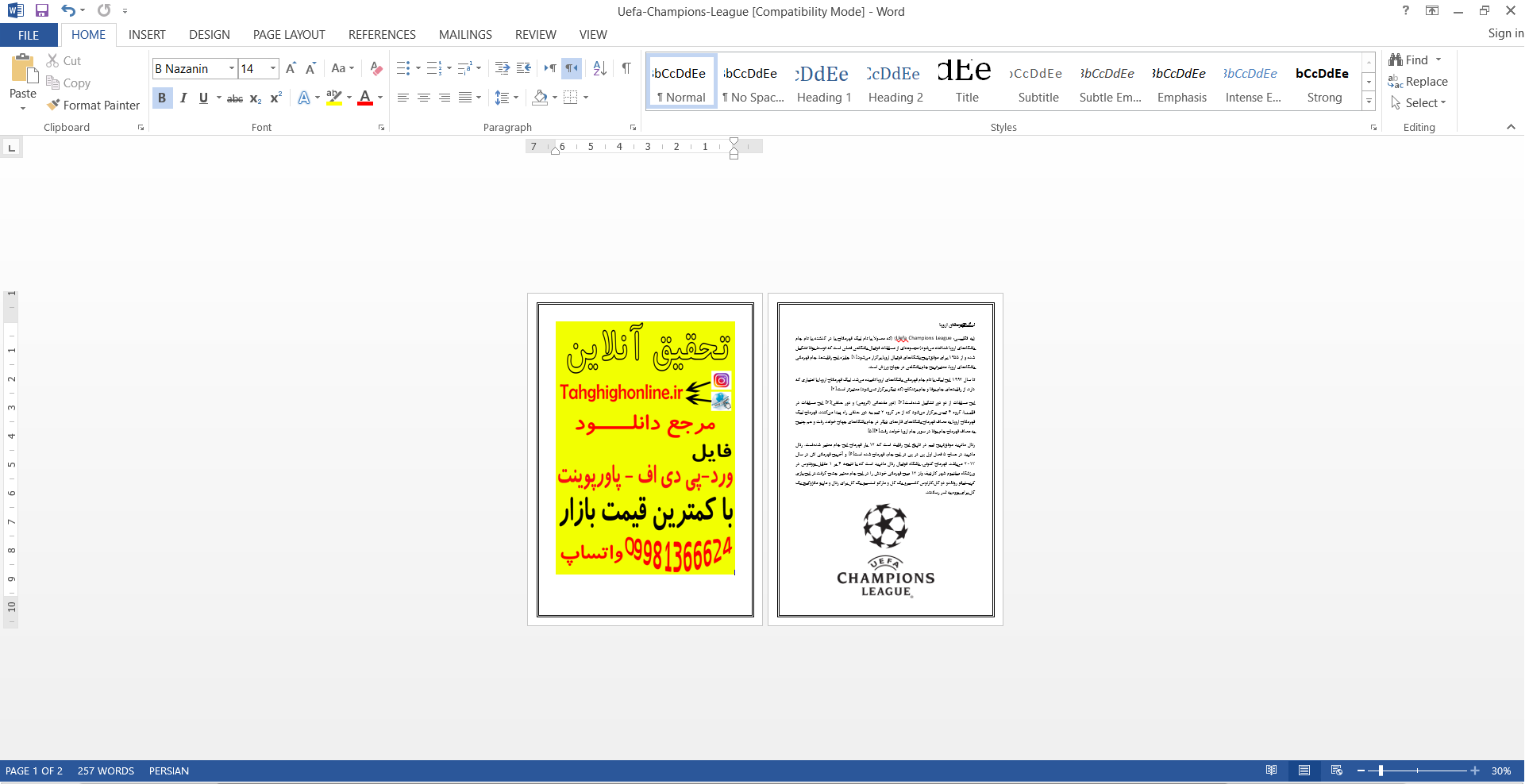Increase font size with Grow Font
Screen dimensions: 1529x784
click(291, 69)
